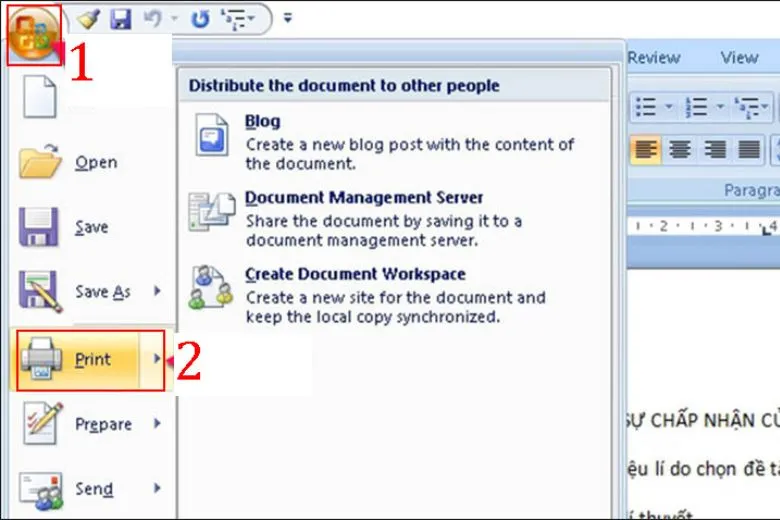Expand the Print submenu arrow

[x=155, y=359]
